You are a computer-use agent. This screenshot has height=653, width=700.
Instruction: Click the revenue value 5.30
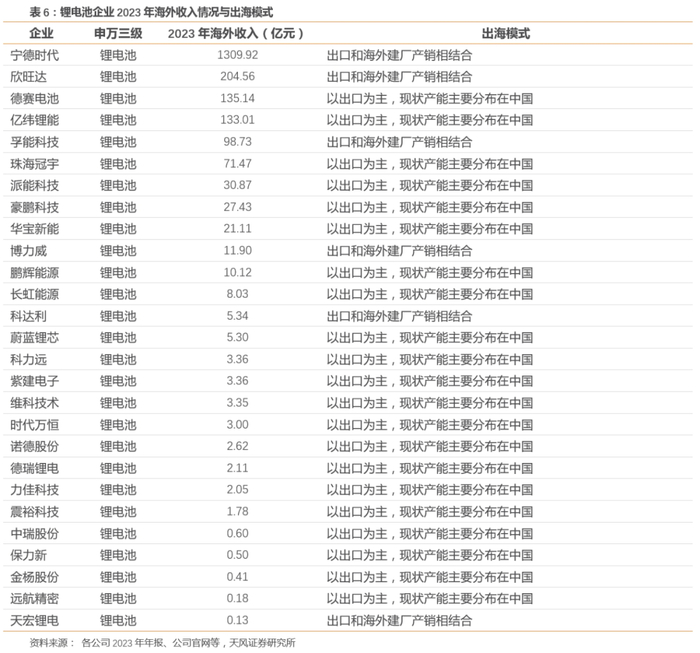(238, 337)
